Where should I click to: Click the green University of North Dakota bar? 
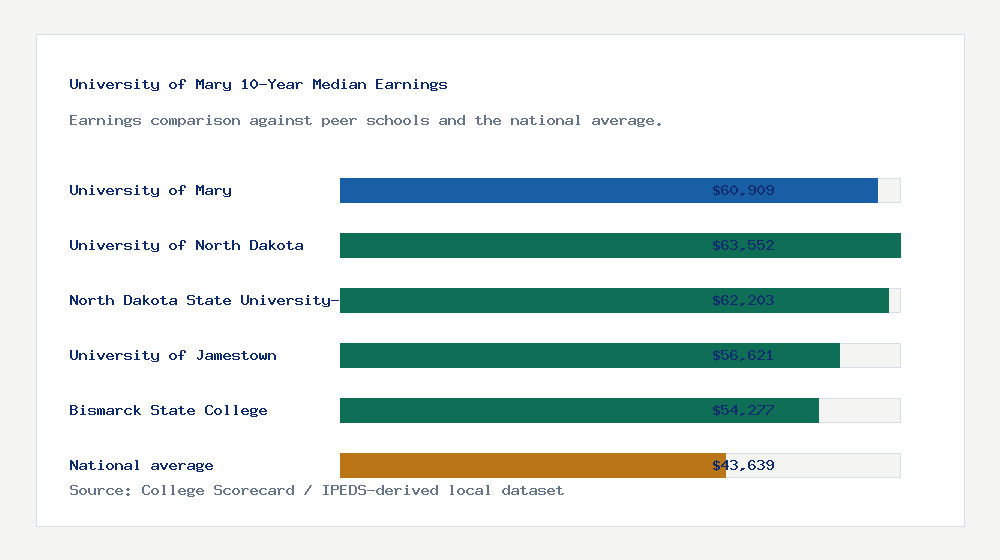click(621, 246)
